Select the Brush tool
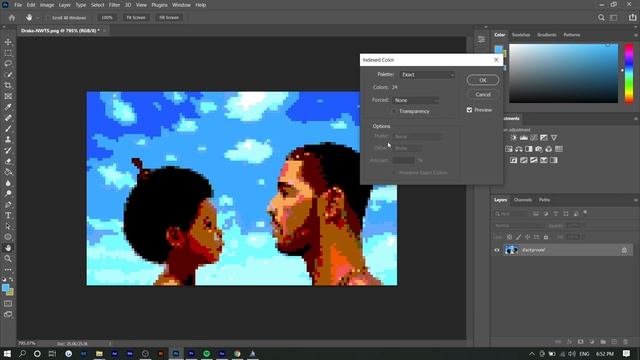Viewport: 640px width, 360px height. 8,129
